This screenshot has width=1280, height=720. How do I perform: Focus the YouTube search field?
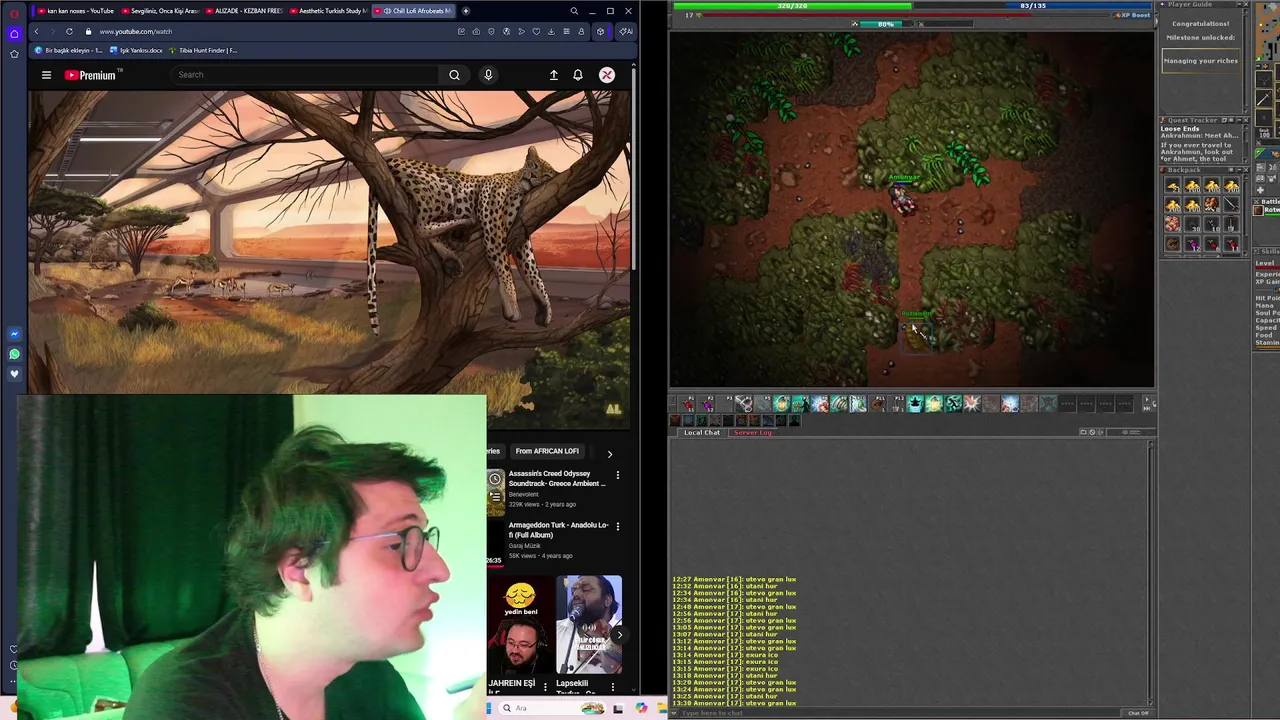pos(305,75)
